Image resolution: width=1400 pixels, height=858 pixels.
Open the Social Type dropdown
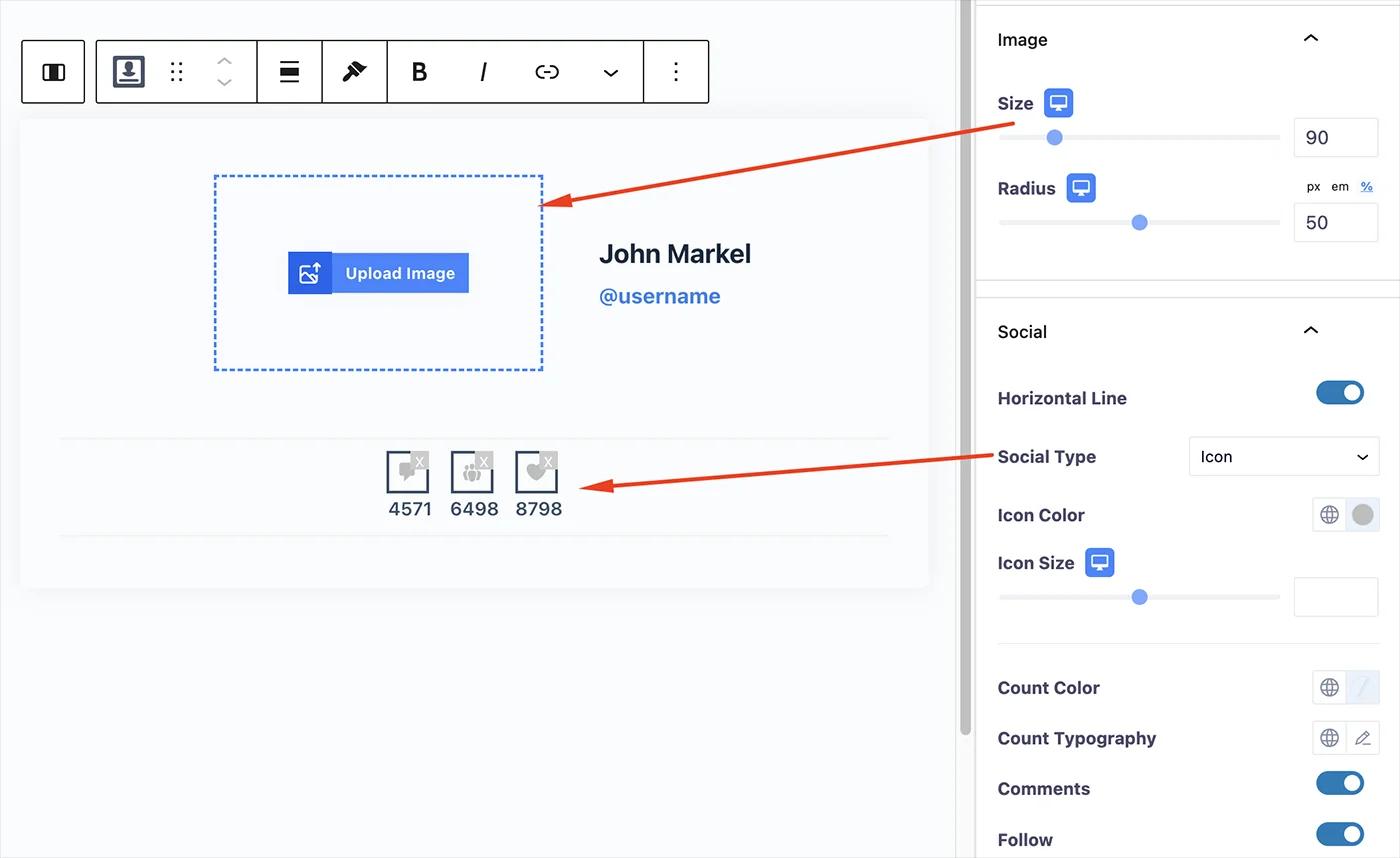[1283, 456]
